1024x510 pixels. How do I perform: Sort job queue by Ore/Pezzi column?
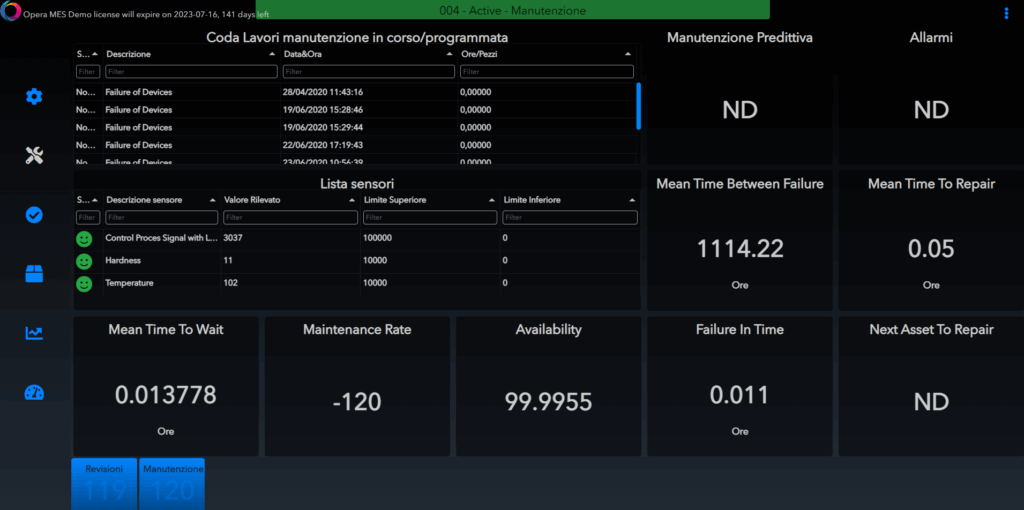tap(545, 54)
